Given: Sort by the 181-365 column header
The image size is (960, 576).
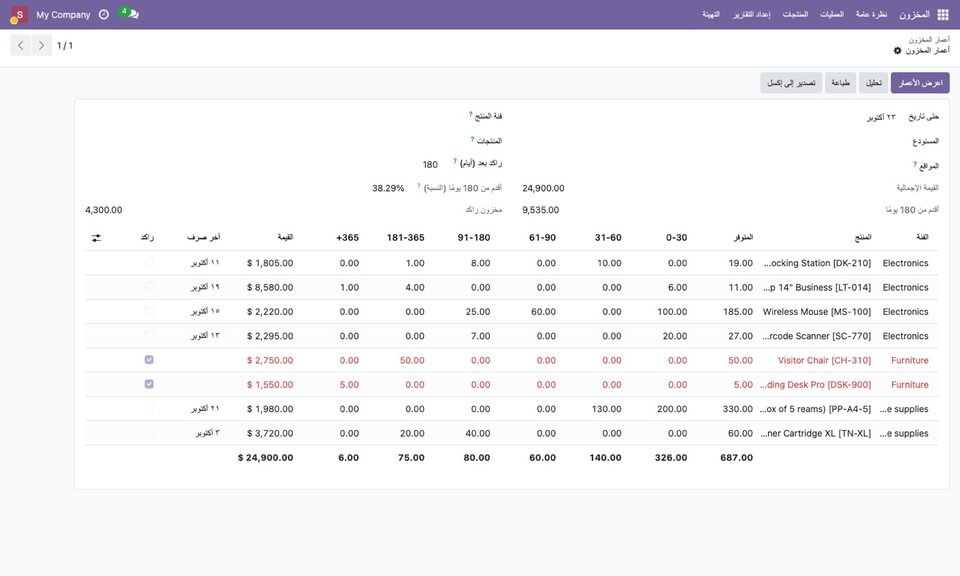Looking at the screenshot, I should (405, 238).
